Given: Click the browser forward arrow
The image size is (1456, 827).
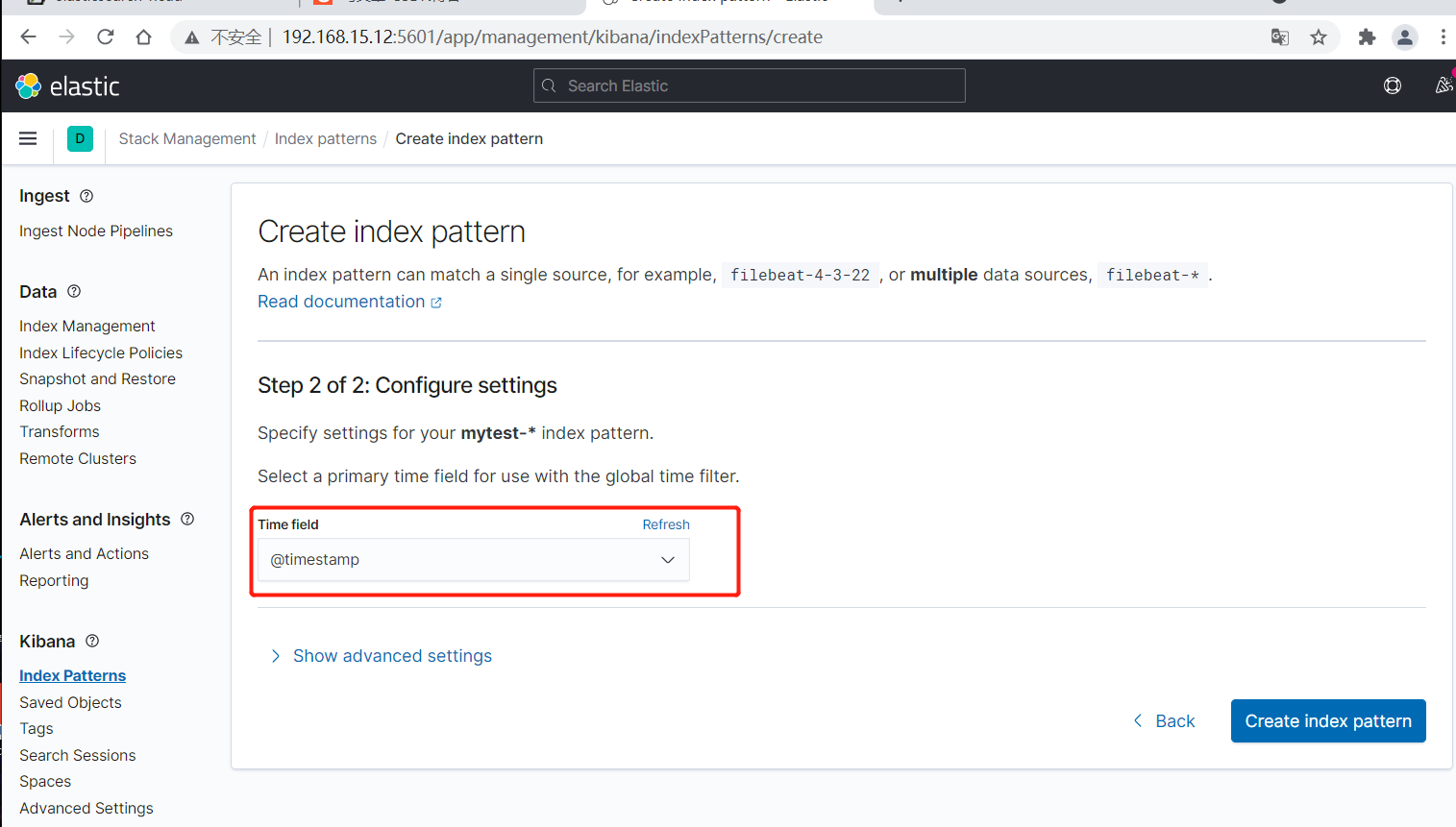Looking at the screenshot, I should [x=66, y=37].
